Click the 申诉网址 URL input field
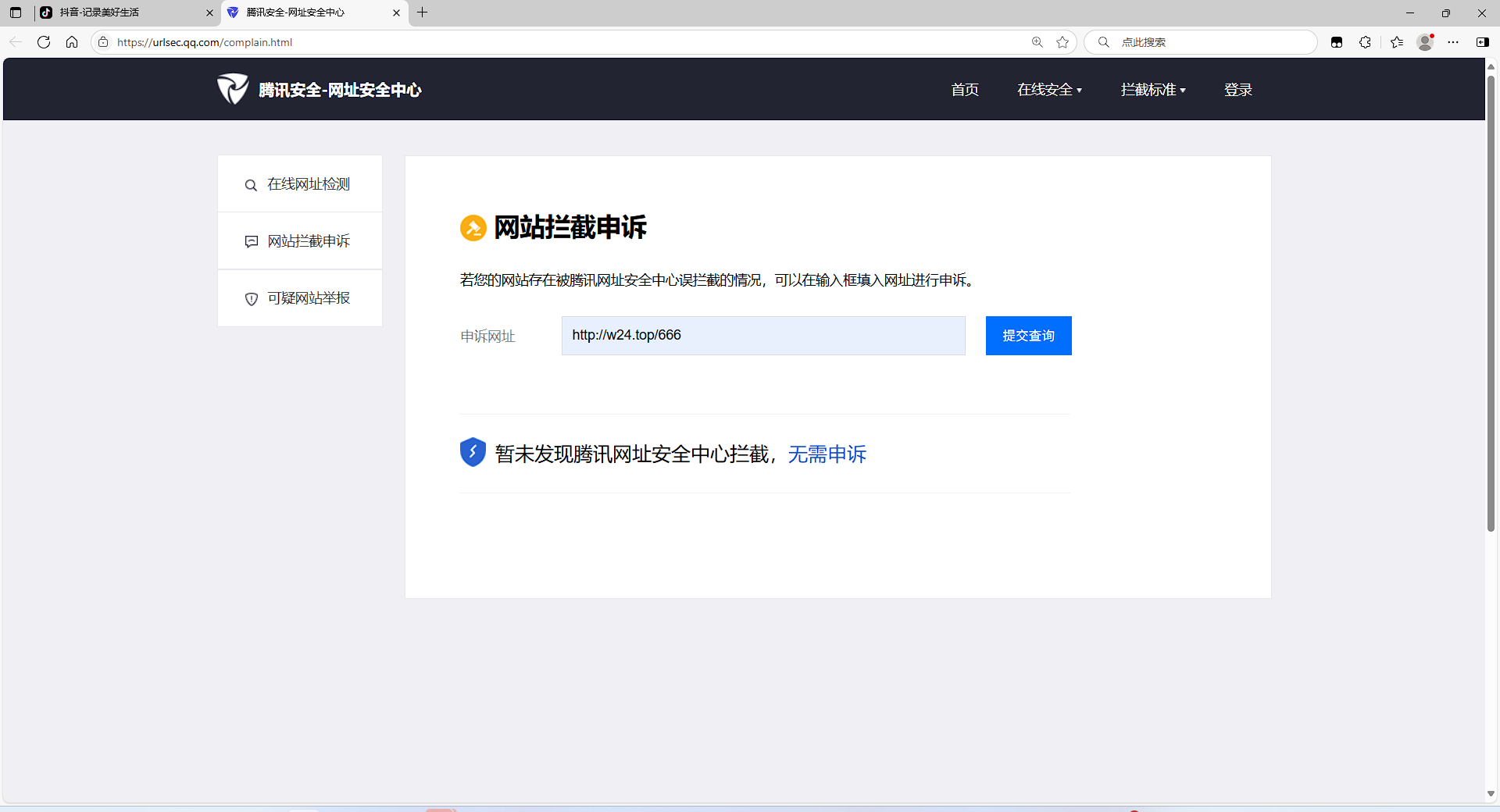The image size is (1500, 812). tap(763, 336)
